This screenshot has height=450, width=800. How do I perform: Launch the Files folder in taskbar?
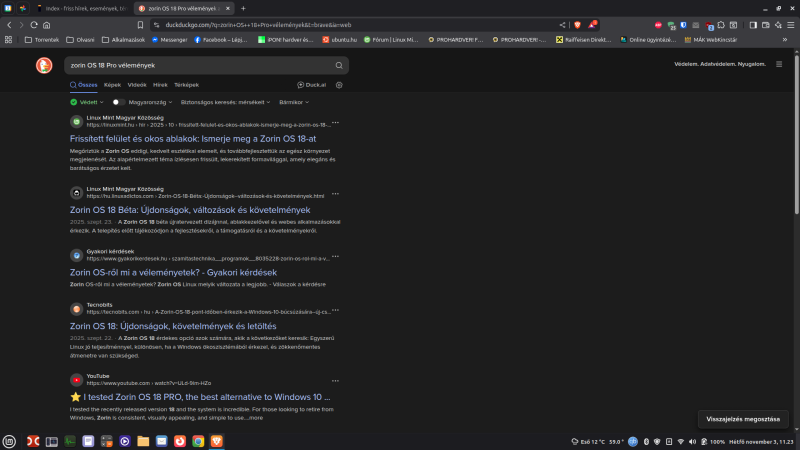pos(143,441)
